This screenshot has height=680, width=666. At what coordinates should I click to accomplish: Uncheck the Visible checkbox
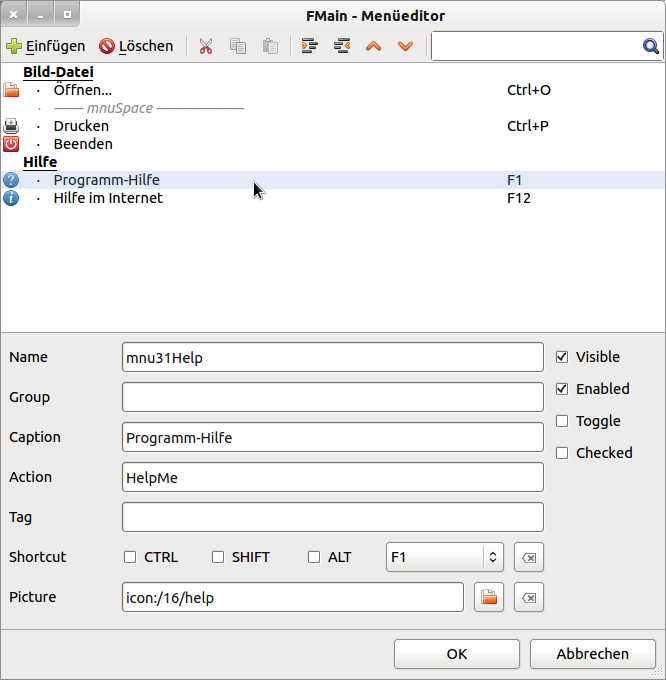click(562, 357)
